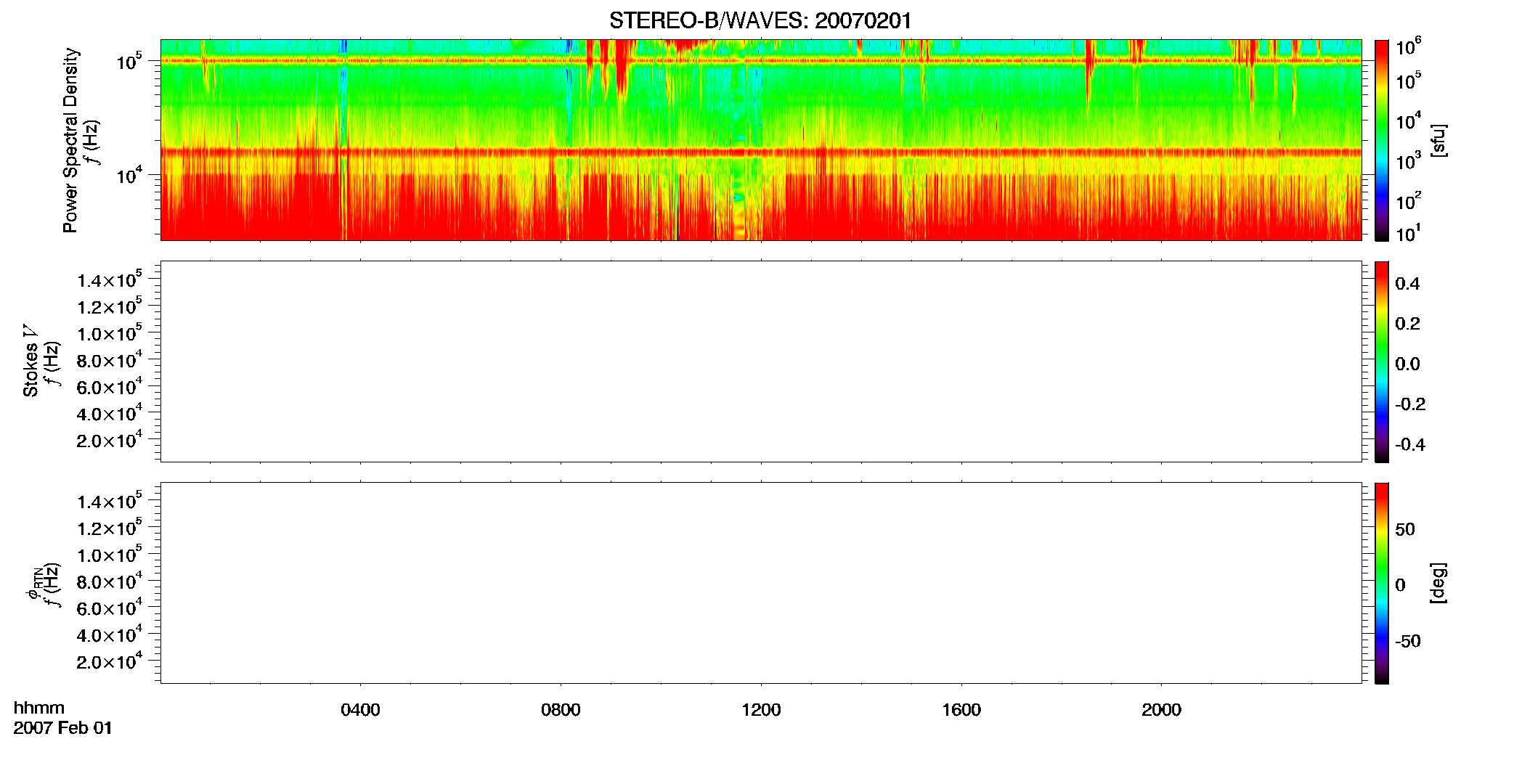
Task: Click the 0.2 Stokes colorbar label
Action: [1407, 324]
